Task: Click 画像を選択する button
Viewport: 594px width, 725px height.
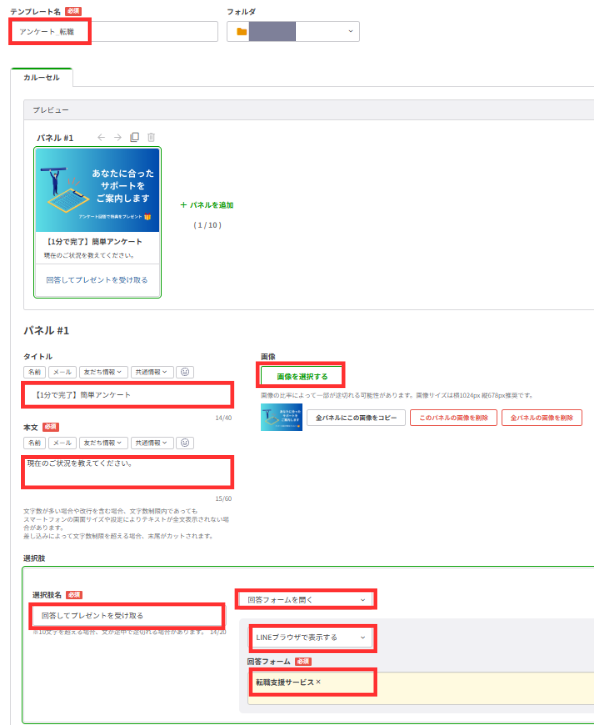Action: coord(302,376)
